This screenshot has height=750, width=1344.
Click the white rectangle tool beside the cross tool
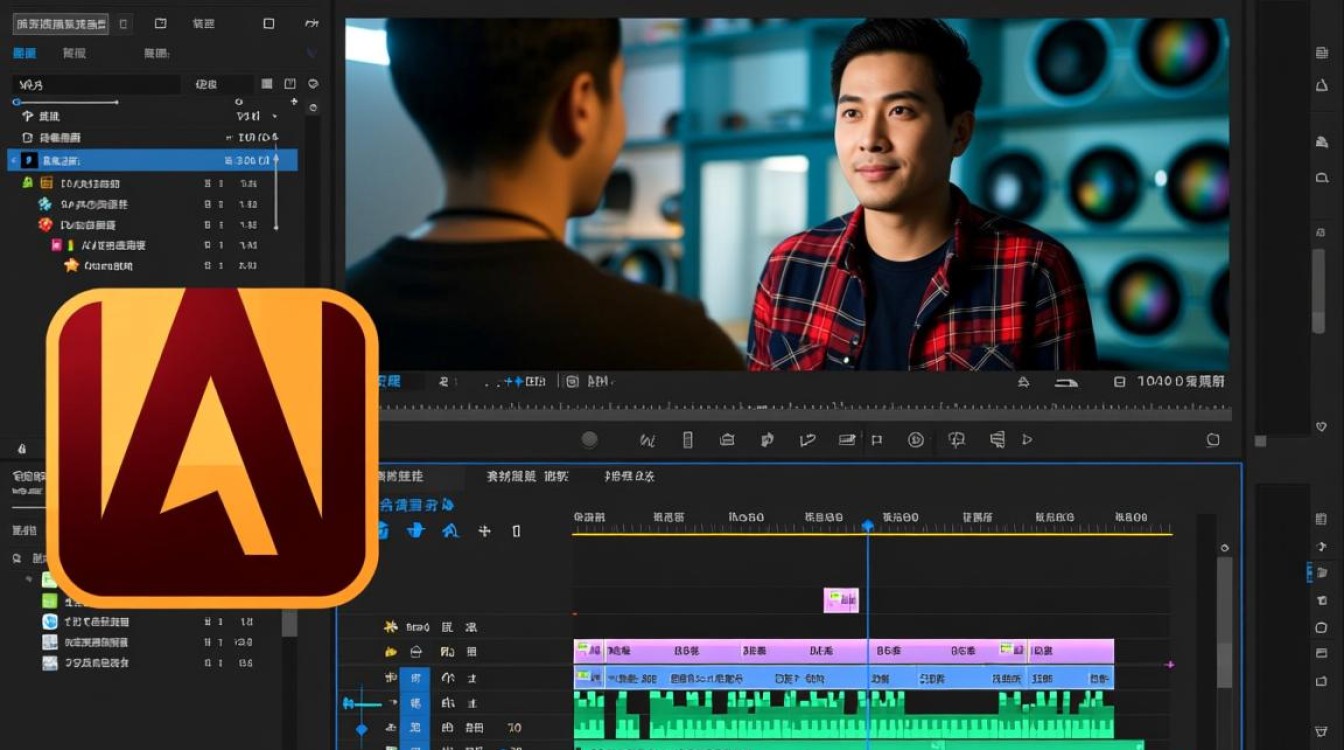pyautogui.click(x=516, y=531)
